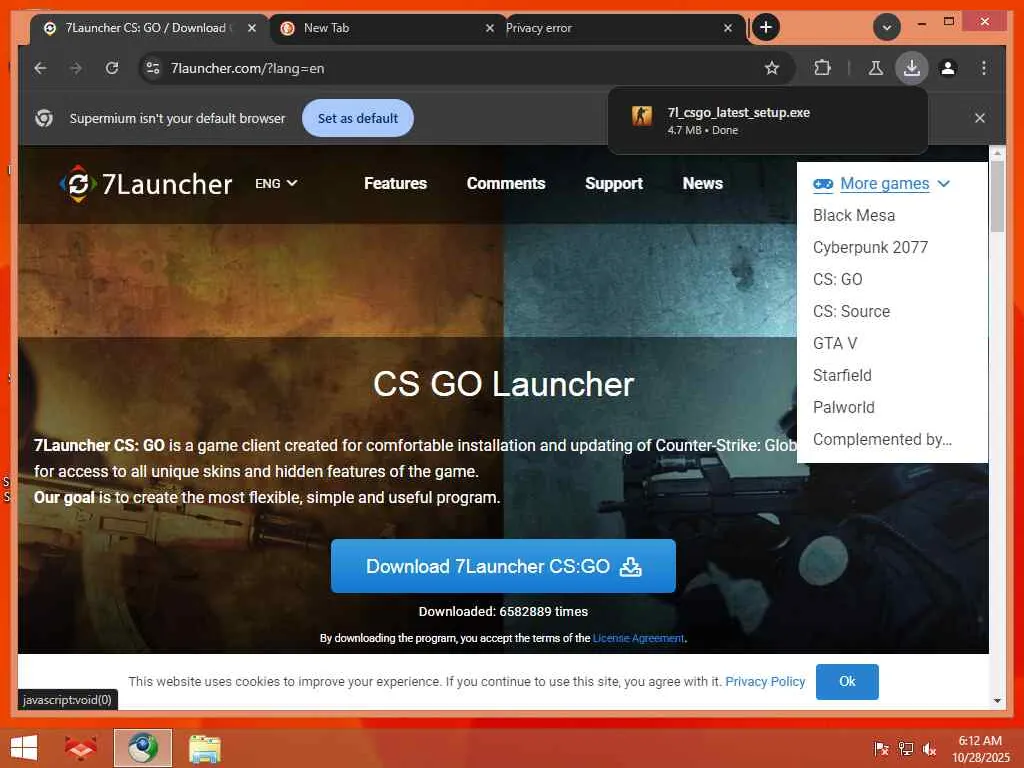This screenshot has height=768, width=1024.
Task: Click the download file's CS icon
Action: tap(642, 116)
